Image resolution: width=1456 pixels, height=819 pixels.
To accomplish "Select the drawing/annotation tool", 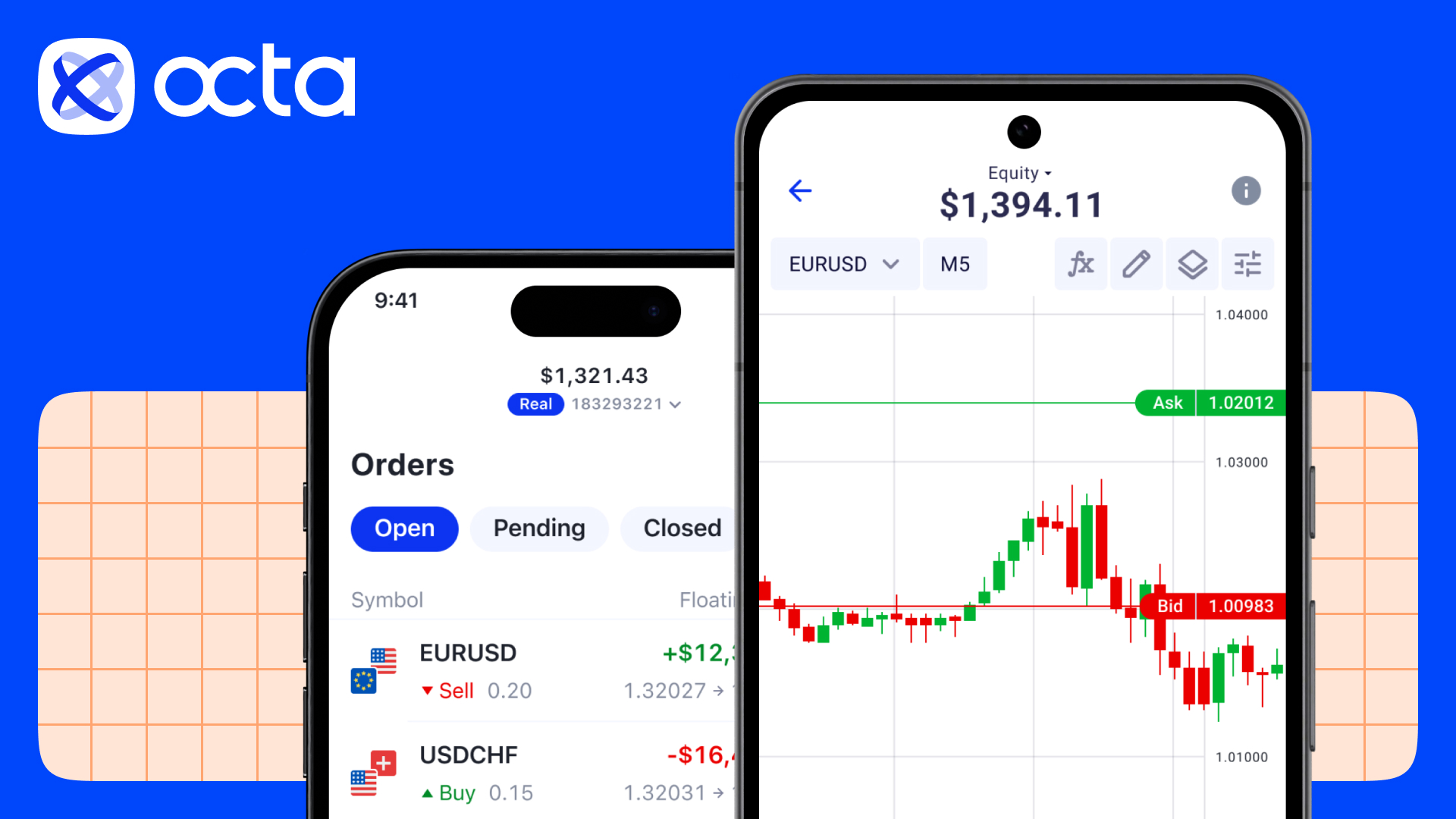I will pos(1135,264).
